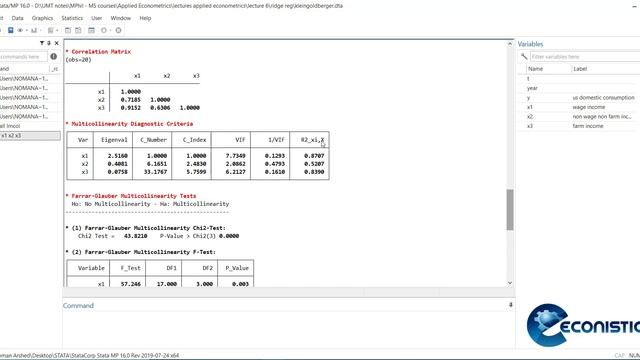Click the C_Number value 33.1767

click(155, 172)
